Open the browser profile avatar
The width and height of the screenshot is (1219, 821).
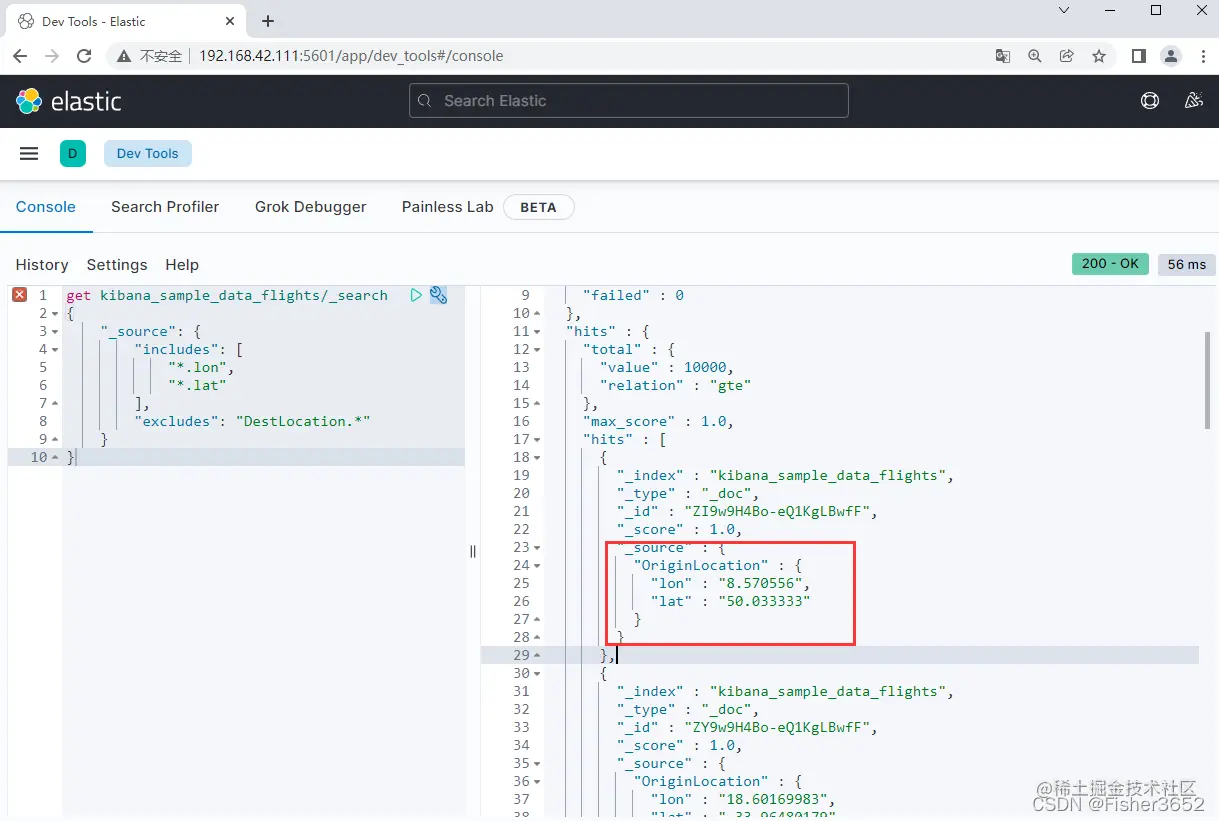tap(1170, 56)
